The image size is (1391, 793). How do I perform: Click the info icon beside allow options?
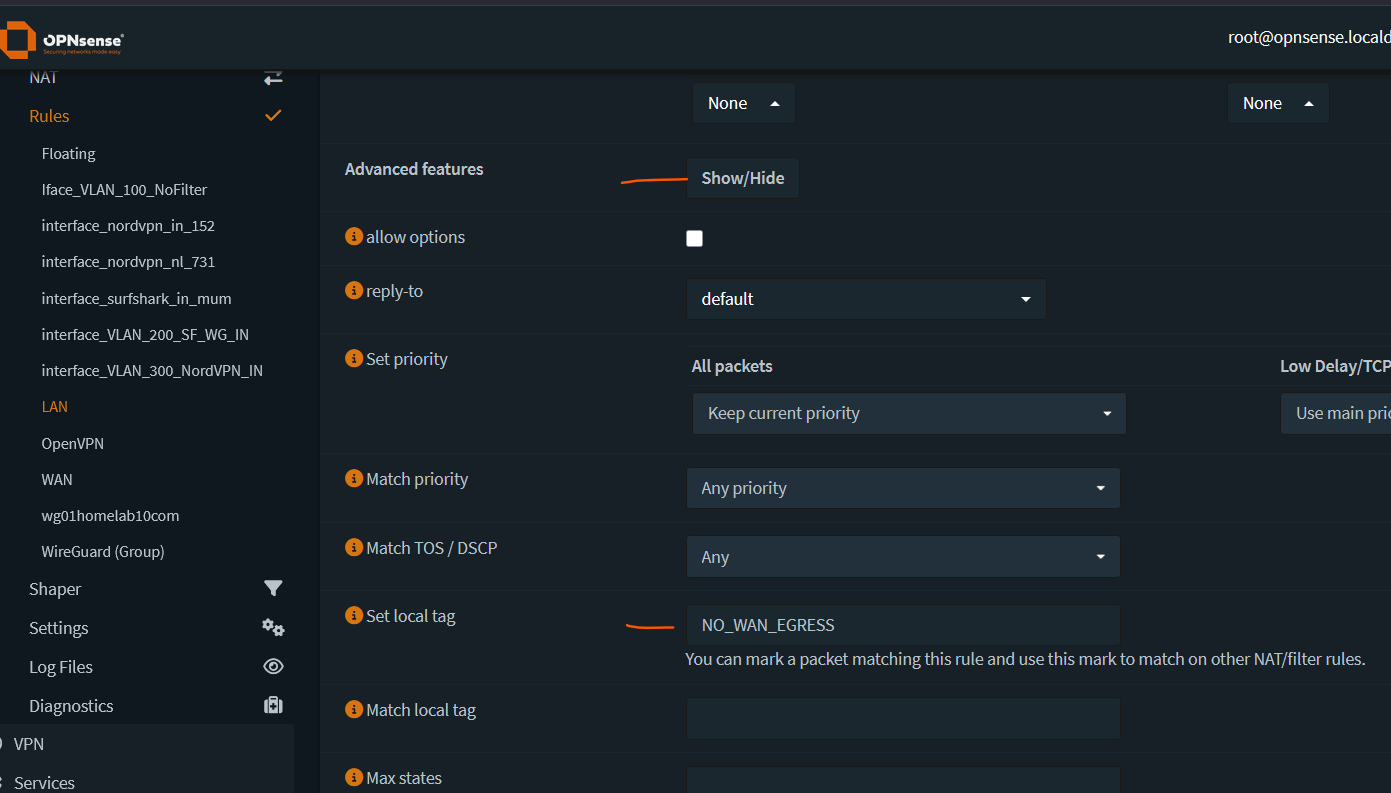(x=353, y=237)
